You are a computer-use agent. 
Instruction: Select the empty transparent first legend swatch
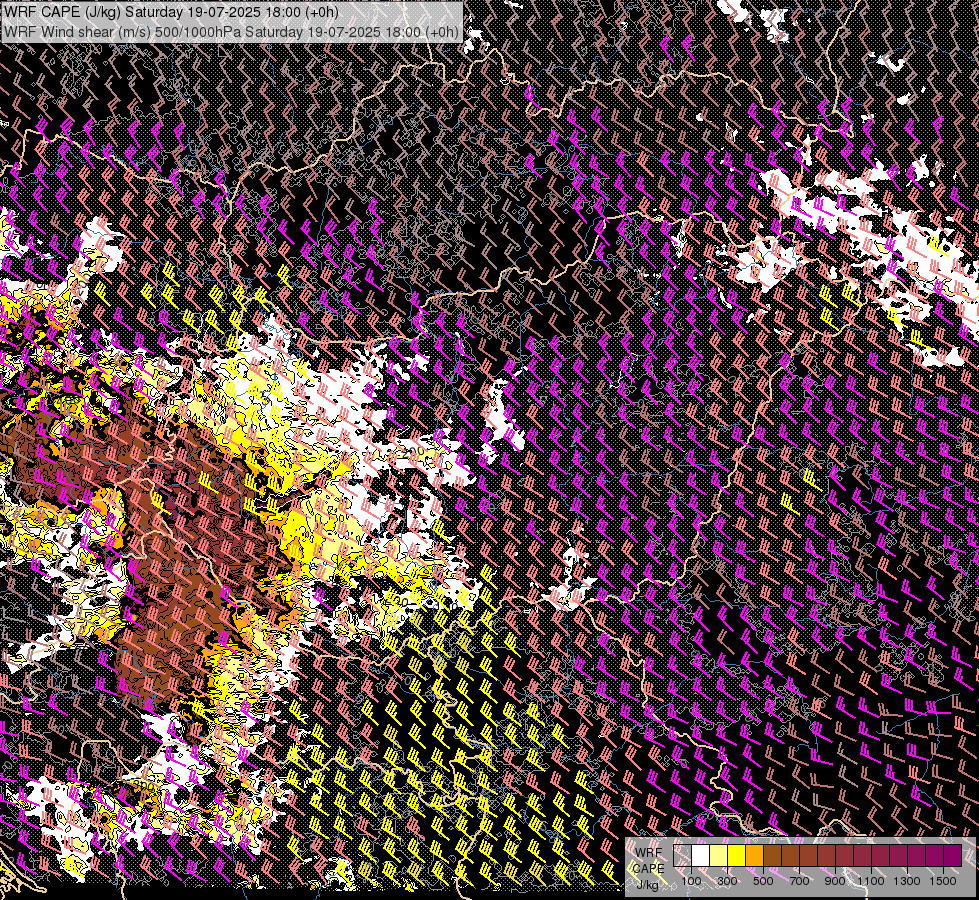click(682, 855)
